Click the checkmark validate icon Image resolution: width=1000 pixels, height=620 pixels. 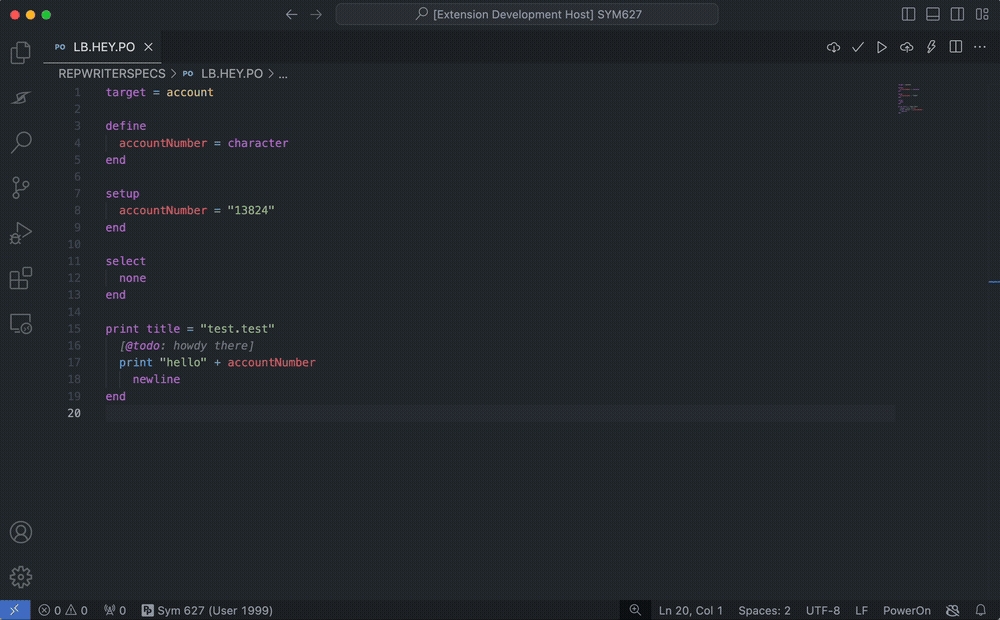pyautogui.click(x=858, y=47)
